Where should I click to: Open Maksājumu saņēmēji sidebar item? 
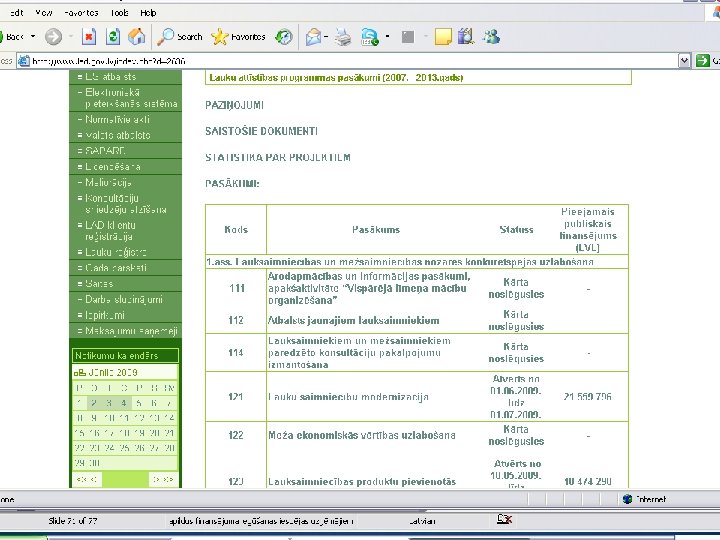point(128,331)
